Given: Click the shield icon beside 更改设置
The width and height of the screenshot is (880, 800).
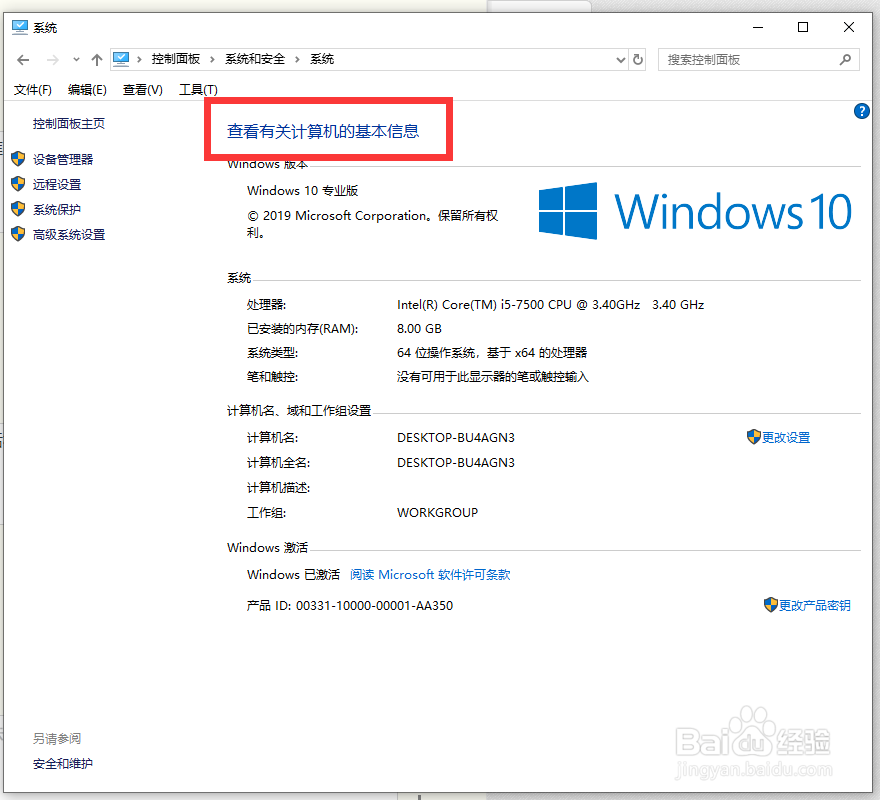Looking at the screenshot, I should tap(754, 437).
